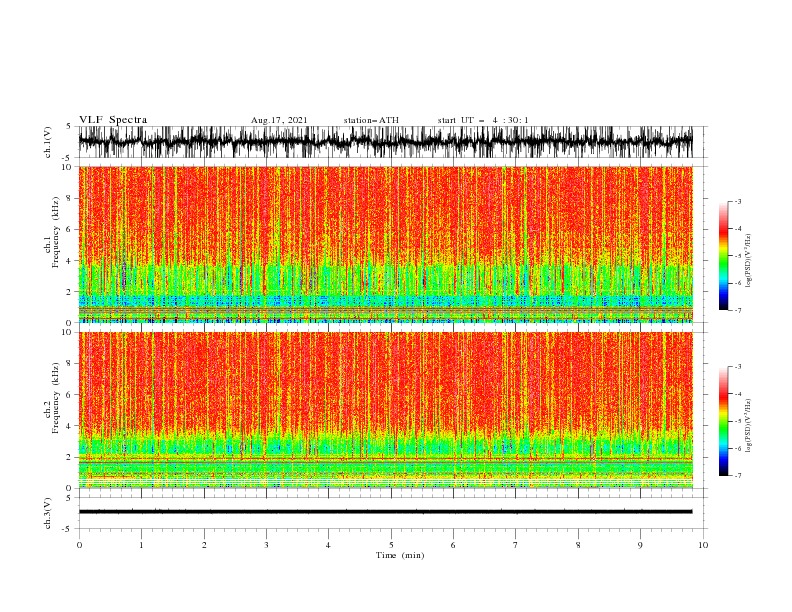The image size is (792, 612).
Task: Click time axis tick label '0'
Action: [x=79, y=545]
